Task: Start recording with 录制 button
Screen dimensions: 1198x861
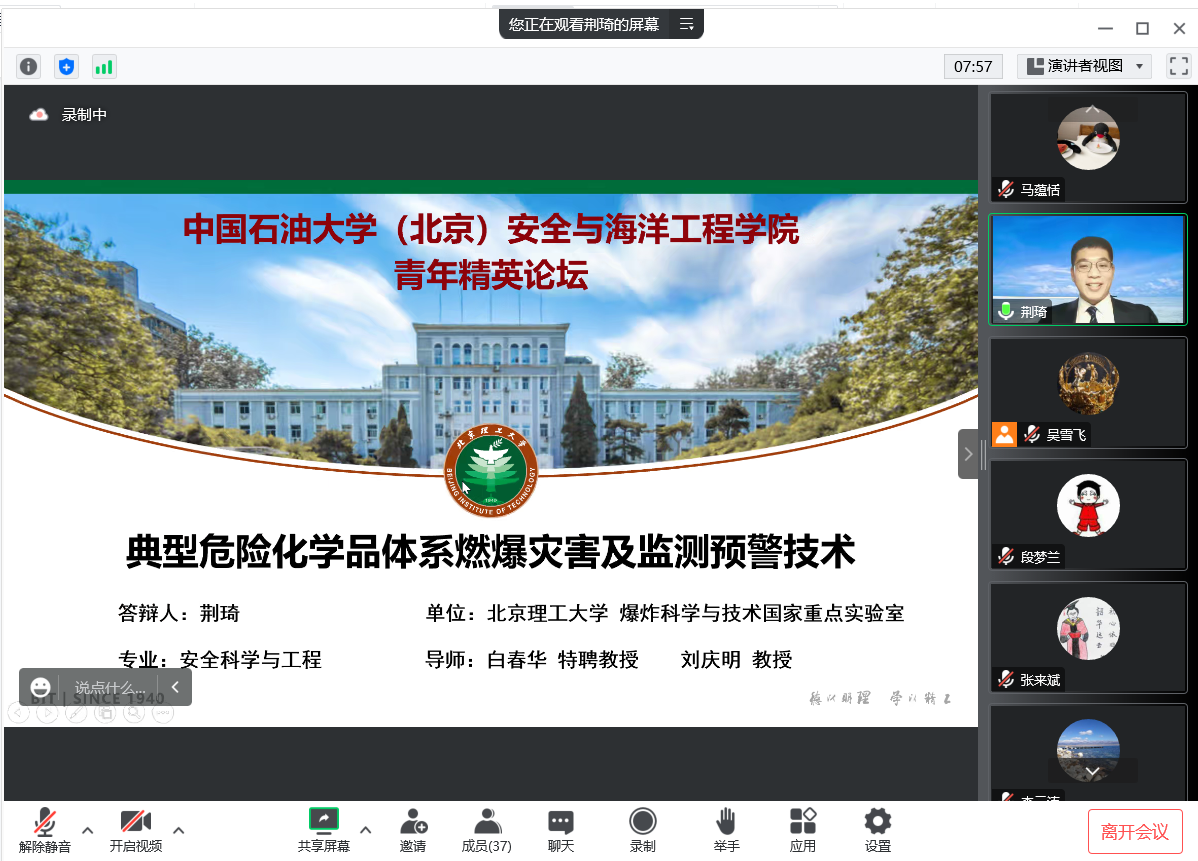Action: coord(643,831)
